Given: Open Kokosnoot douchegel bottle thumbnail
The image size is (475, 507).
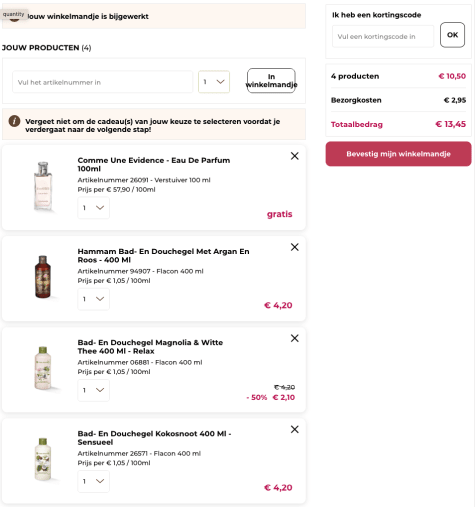Looking at the screenshot, I should (x=43, y=459).
